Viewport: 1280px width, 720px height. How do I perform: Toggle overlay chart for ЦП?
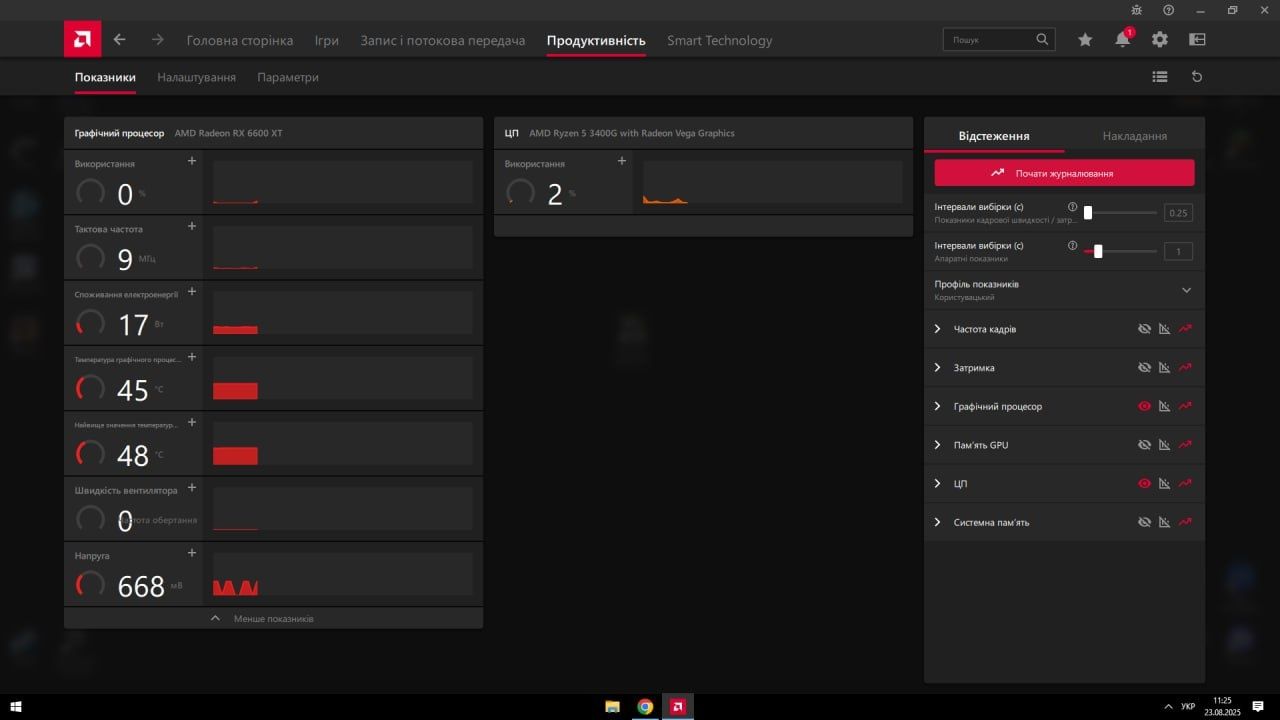point(1164,483)
